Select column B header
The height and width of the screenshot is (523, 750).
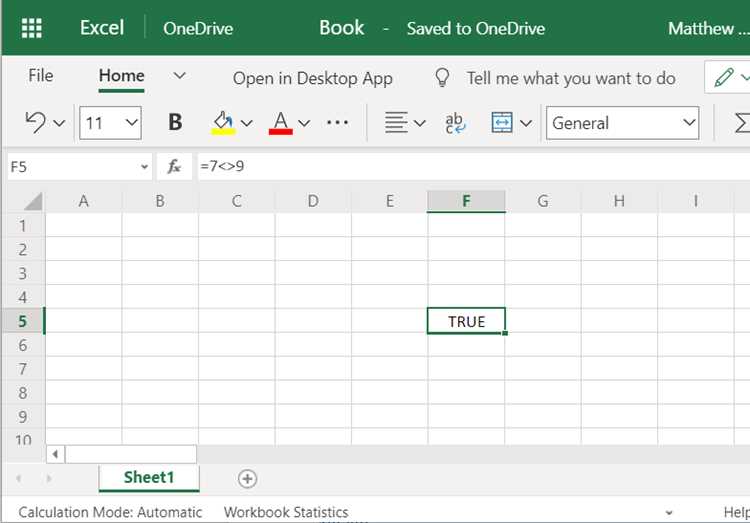[x=160, y=201]
